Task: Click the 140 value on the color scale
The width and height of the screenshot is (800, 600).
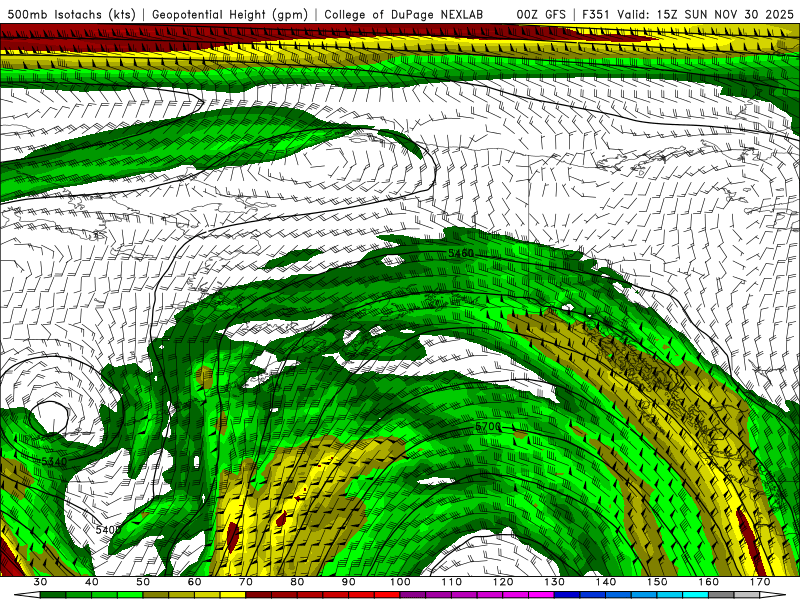Action: pyautogui.click(x=606, y=582)
